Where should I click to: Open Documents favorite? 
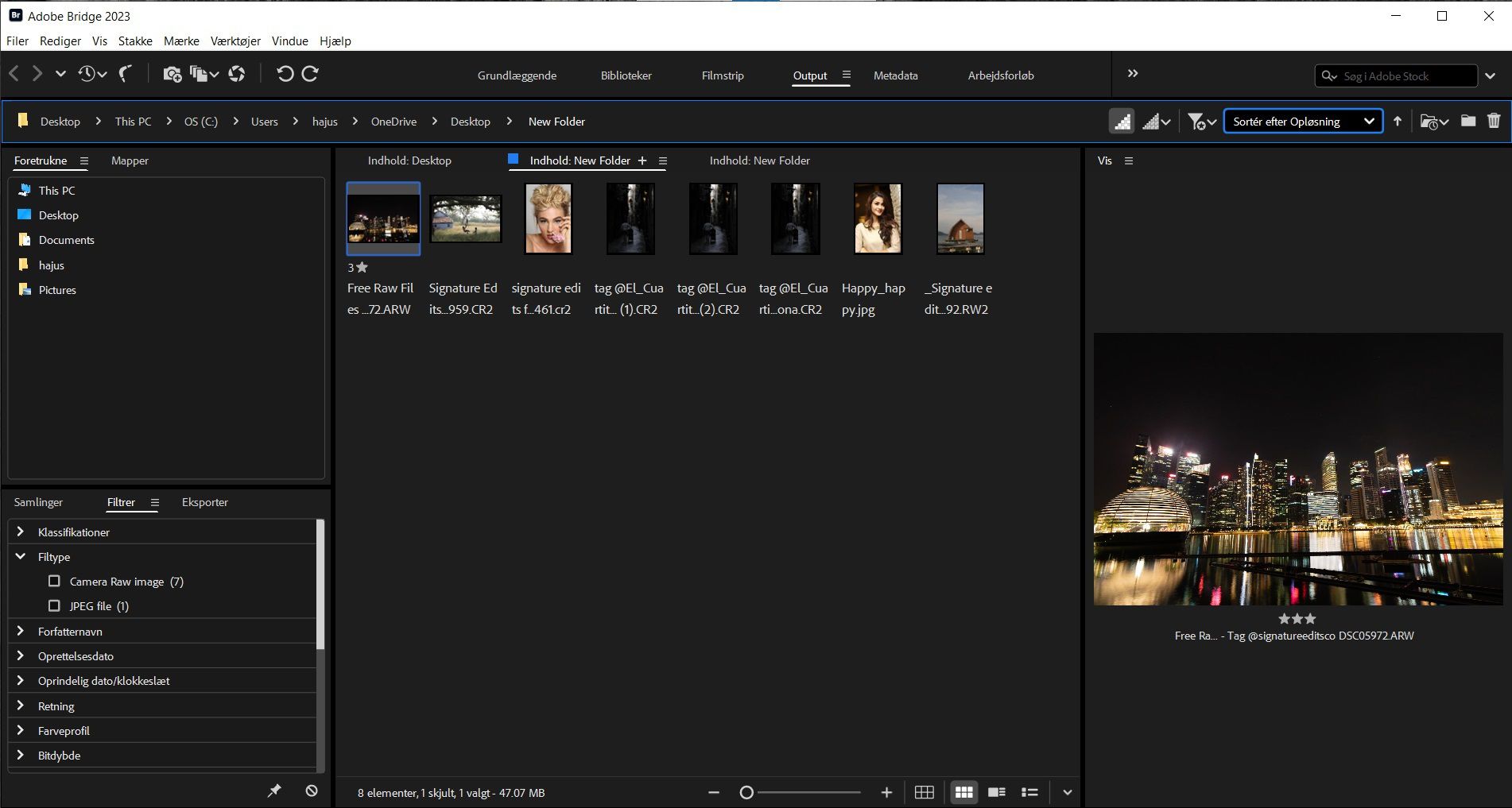pos(66,240)
